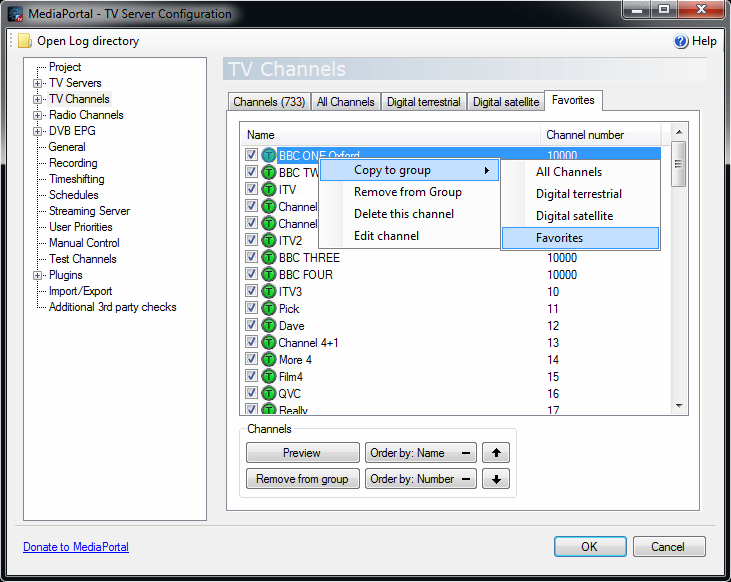Viewport: 731px width, 582px height.
Task: Click the Cancel button
Action: coord(669,547)
